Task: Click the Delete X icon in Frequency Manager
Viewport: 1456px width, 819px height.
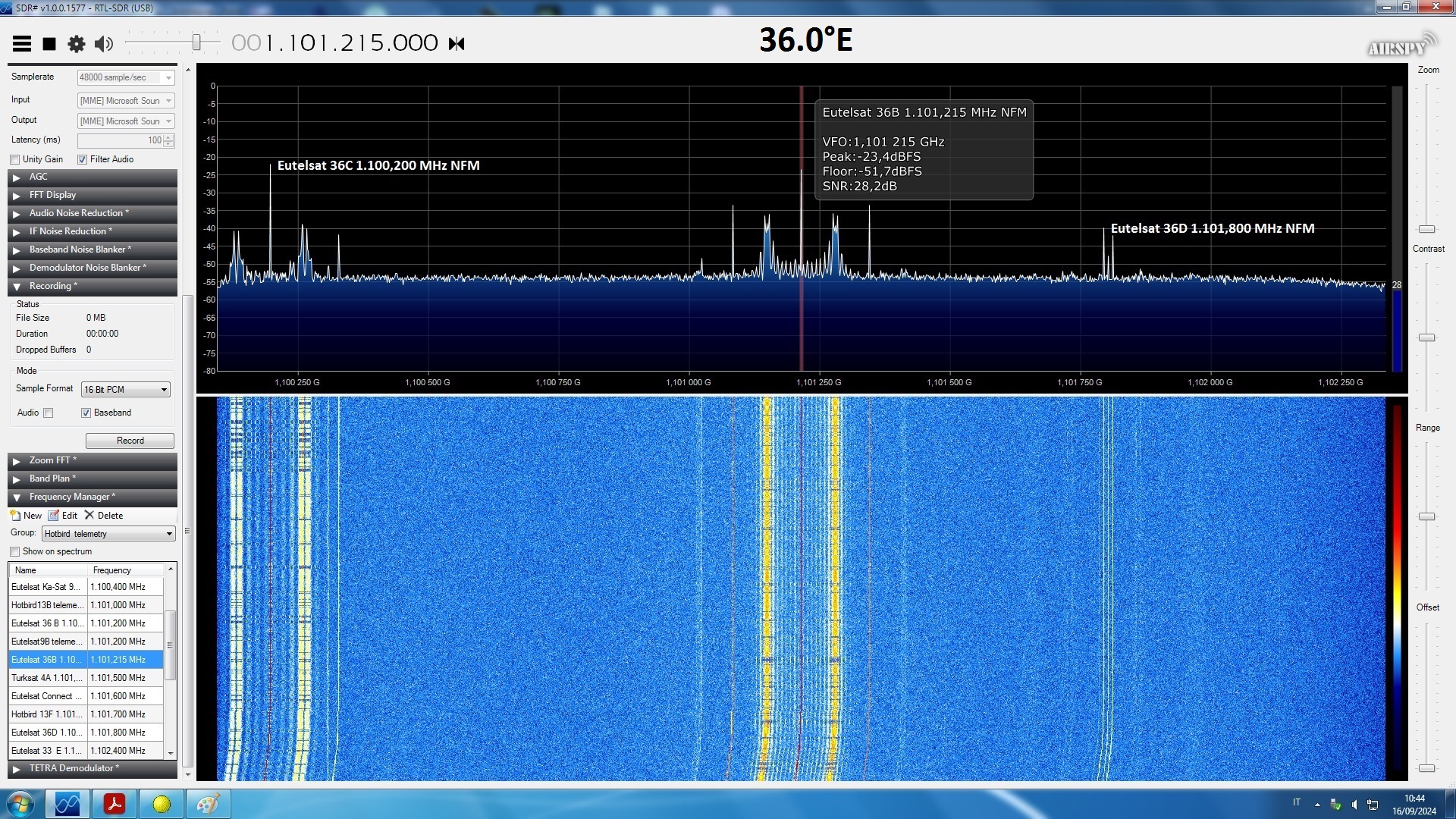Action: pyautogui.click(x=89, y=515)
